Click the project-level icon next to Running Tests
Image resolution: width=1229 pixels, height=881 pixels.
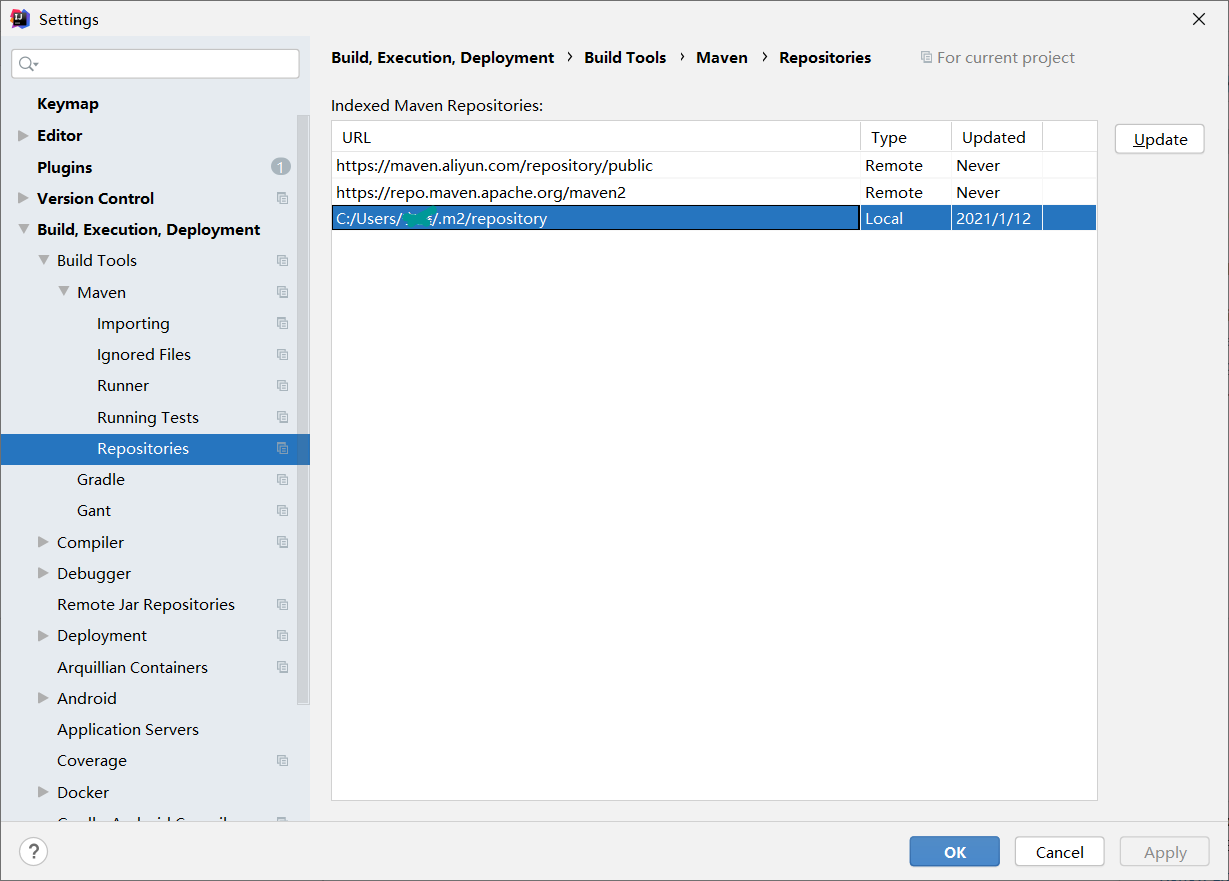282,417
